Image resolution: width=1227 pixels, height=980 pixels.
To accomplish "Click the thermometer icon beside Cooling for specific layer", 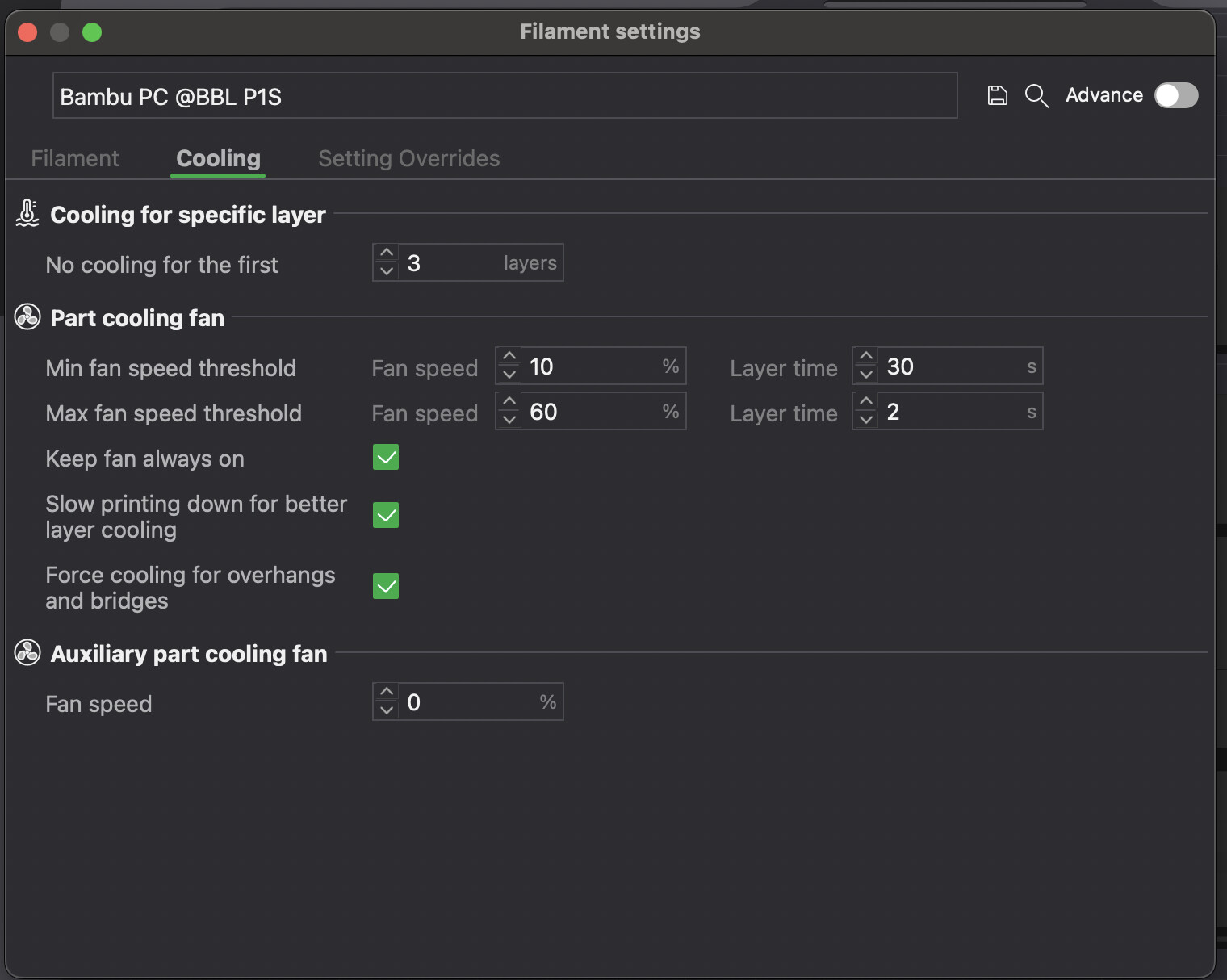I will 27,214.
